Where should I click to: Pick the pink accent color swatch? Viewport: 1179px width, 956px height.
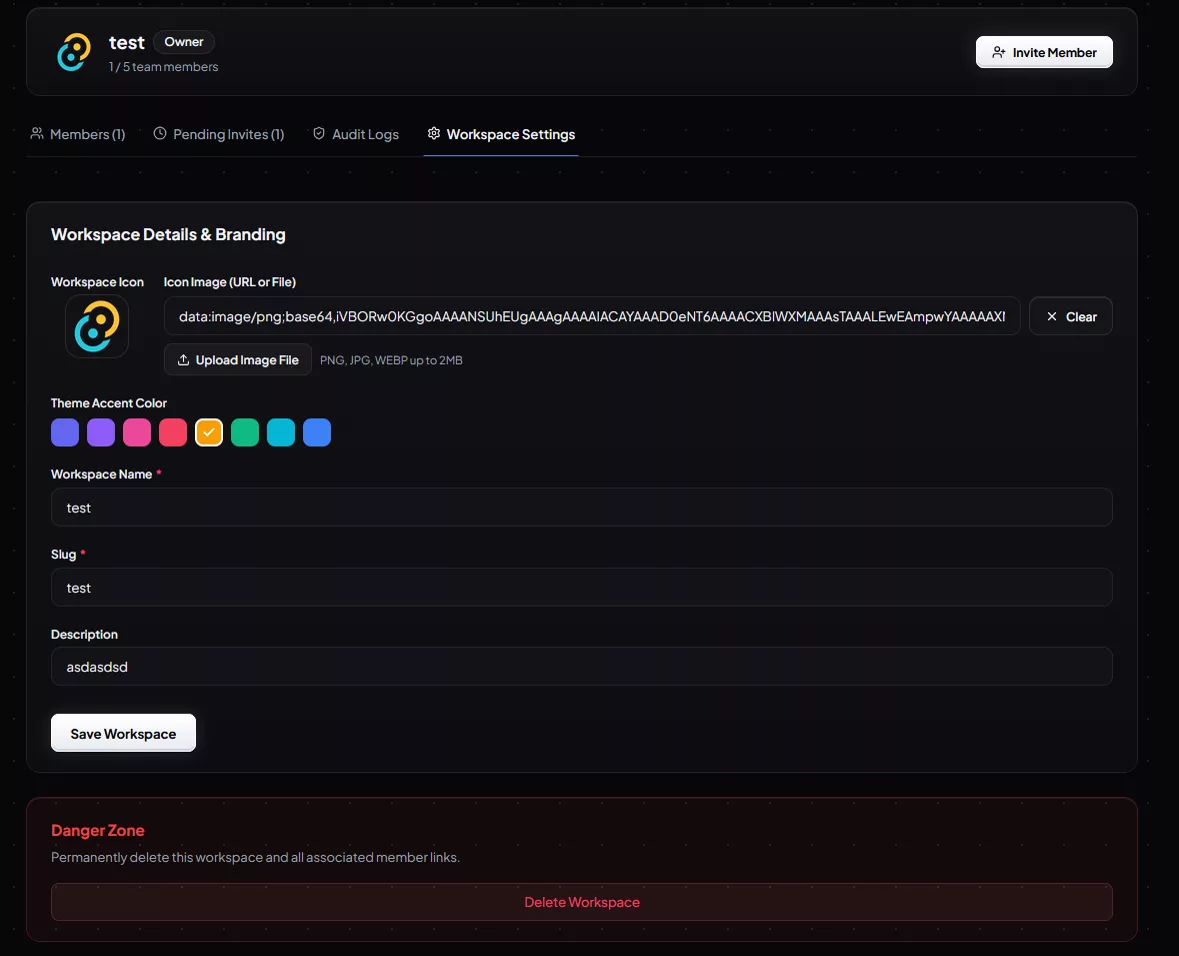137,432
